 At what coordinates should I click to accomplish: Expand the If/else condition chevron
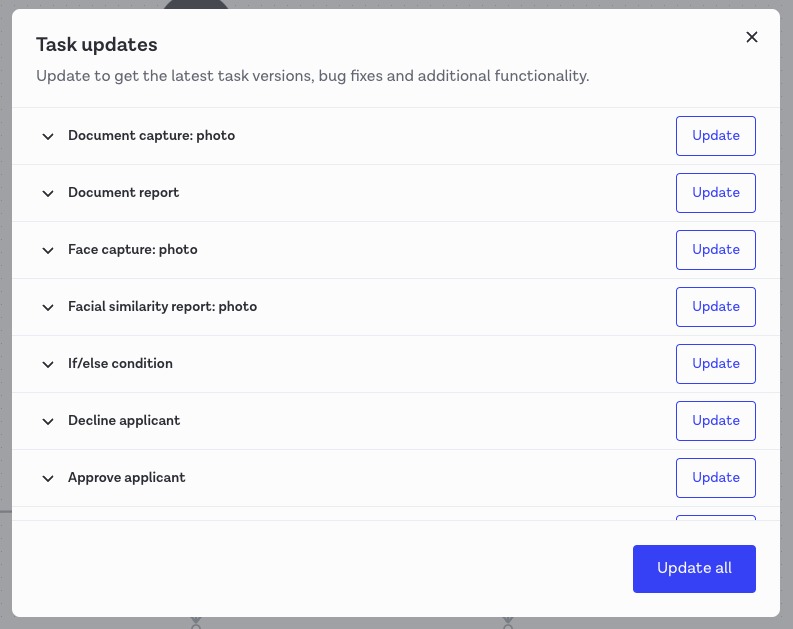(x=47, y=364)
